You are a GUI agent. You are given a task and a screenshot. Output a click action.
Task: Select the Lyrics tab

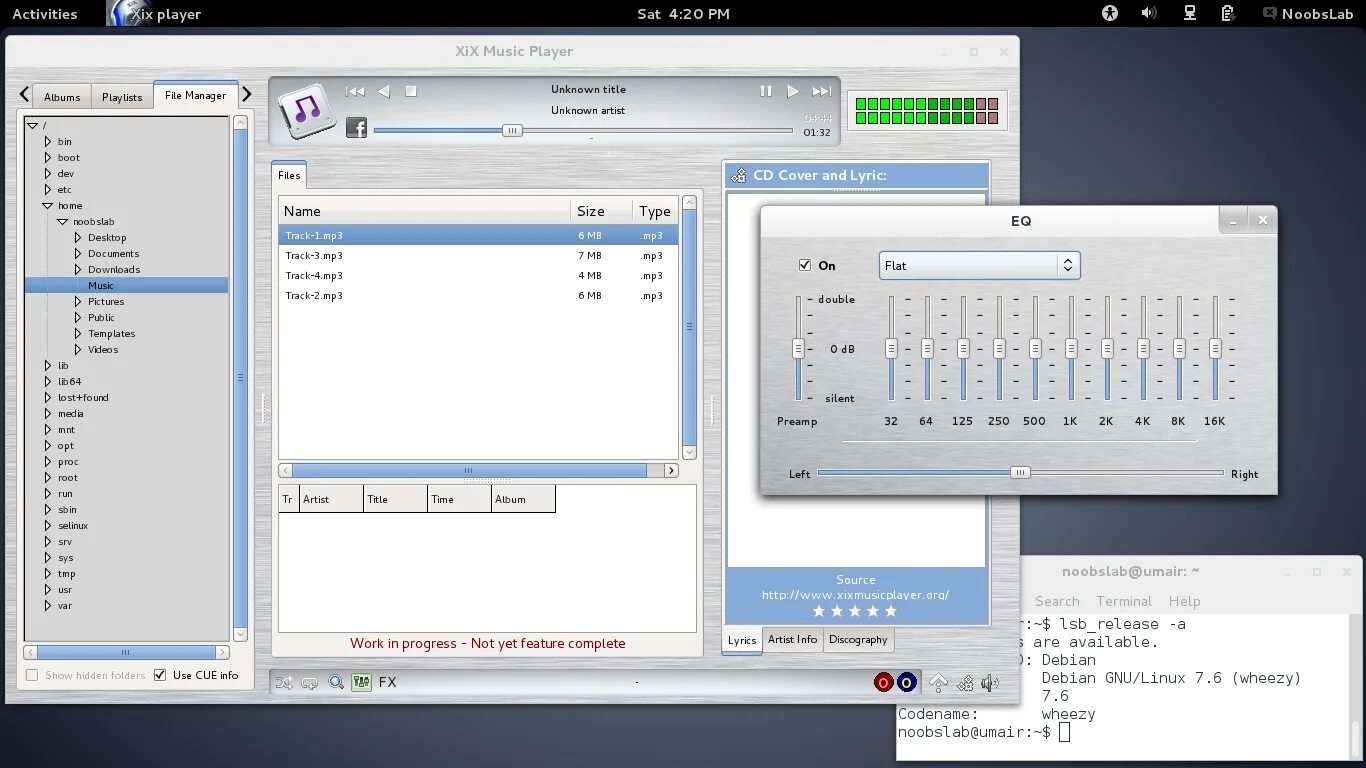point(742,640)
